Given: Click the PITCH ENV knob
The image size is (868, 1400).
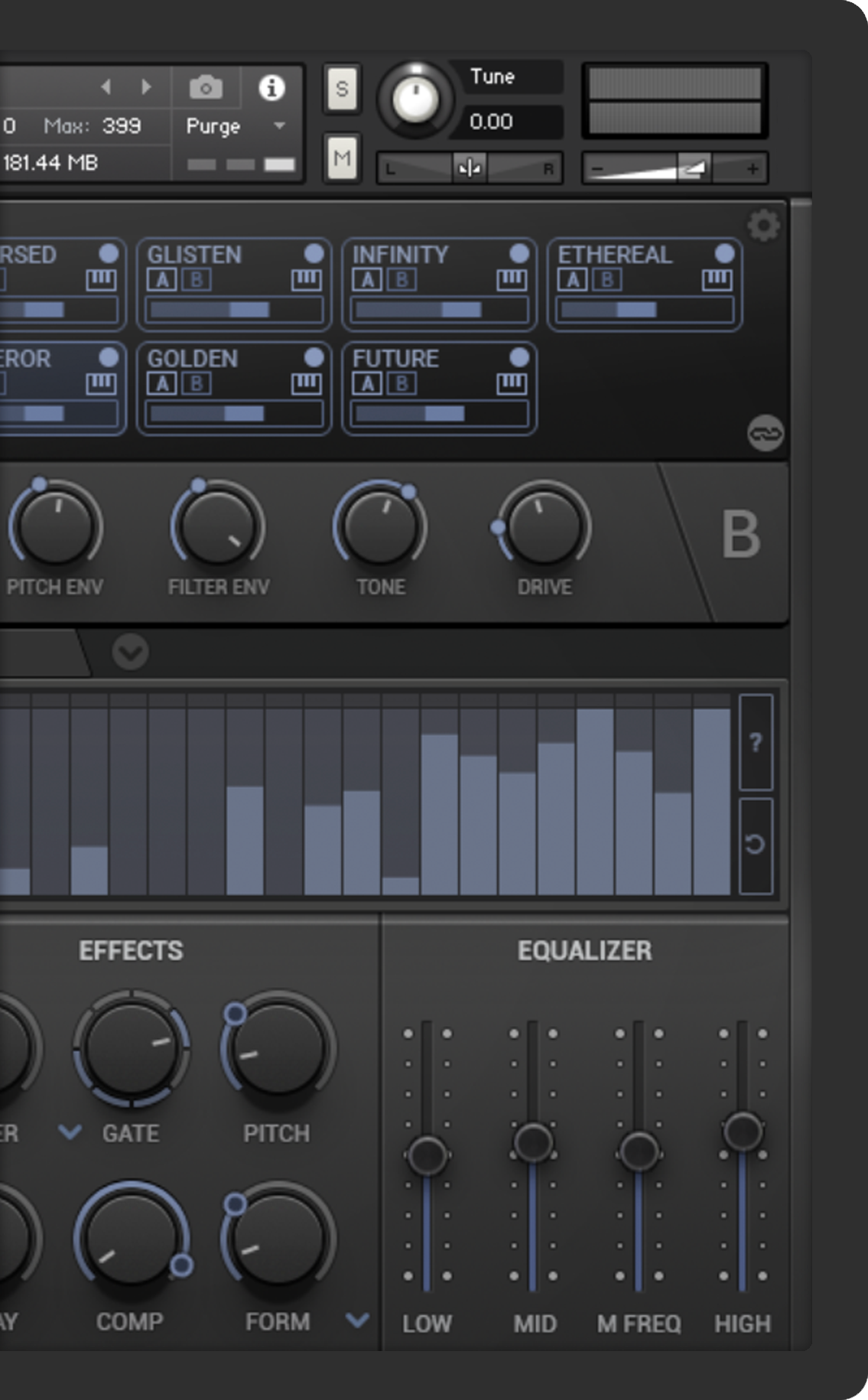Looking at the screenshot, I should point(55,526).
